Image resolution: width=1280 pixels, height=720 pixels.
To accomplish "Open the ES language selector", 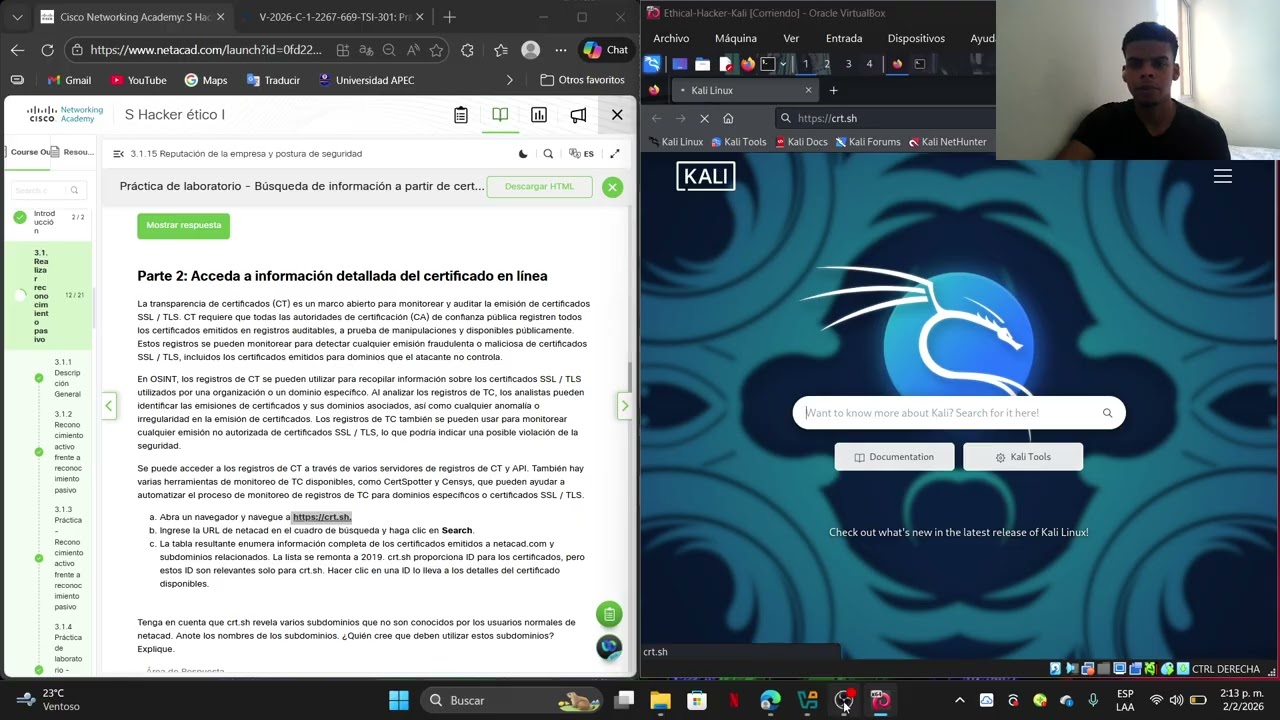I will (x=581, y=154).
